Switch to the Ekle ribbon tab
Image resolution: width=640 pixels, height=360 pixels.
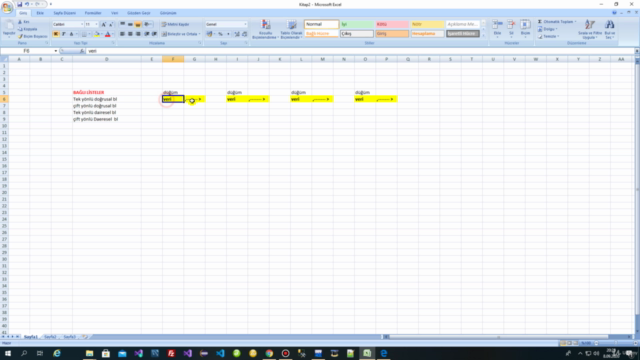(x=40, y=13)
